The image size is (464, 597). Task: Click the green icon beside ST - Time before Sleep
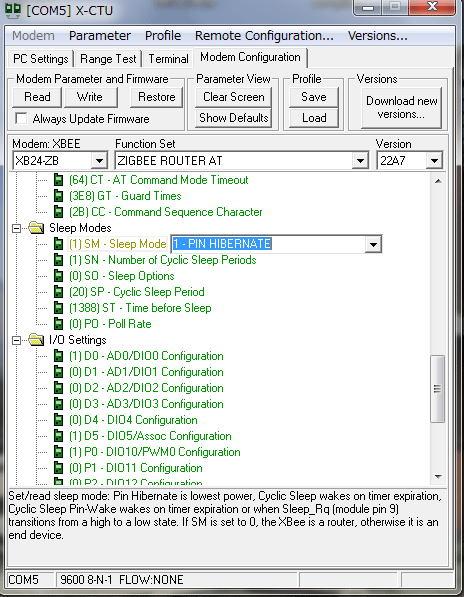click(58, 308)
